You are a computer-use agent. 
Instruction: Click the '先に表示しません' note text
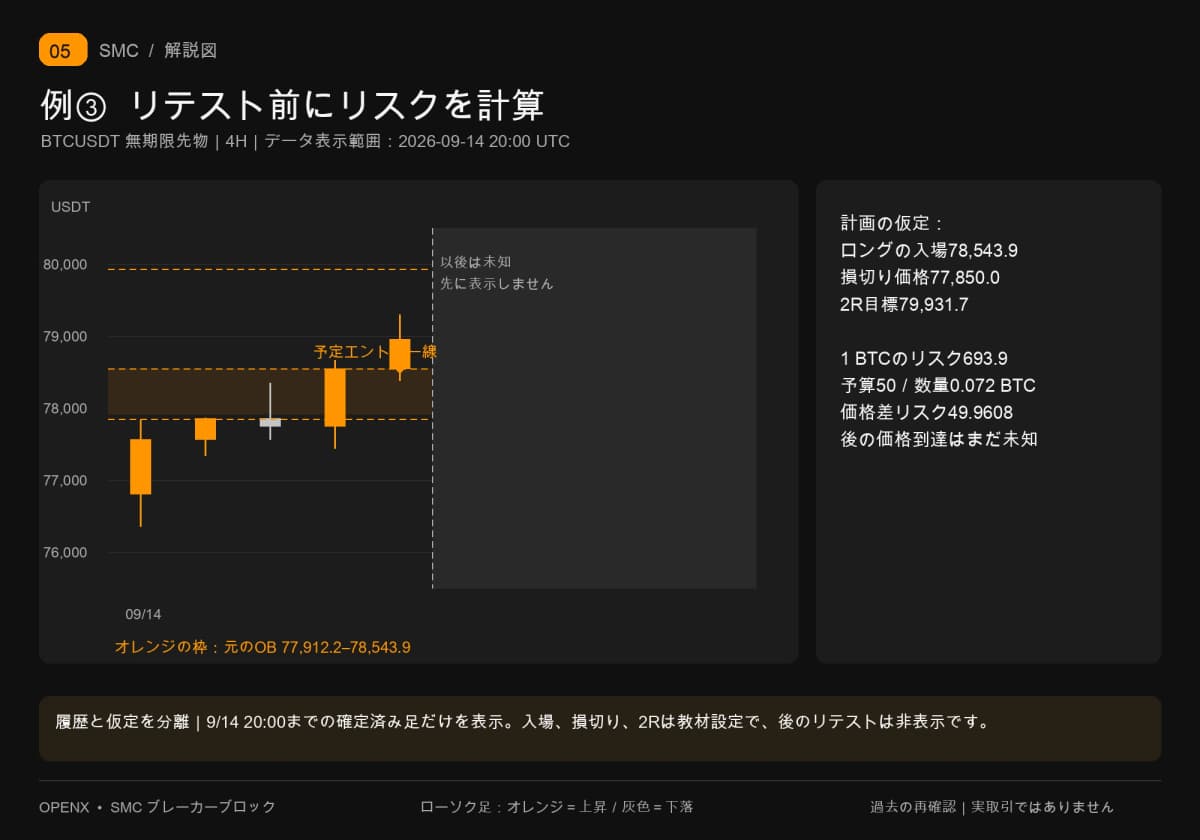[497, 284]
